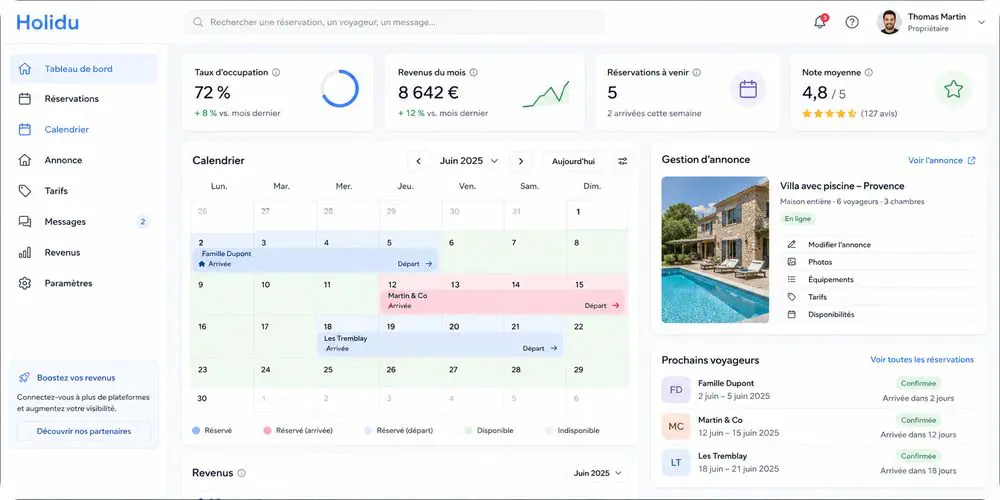Click the Disponible legend dot
Image resolution: width=1000 pixels, height=500 pixels.
point(469,430)
